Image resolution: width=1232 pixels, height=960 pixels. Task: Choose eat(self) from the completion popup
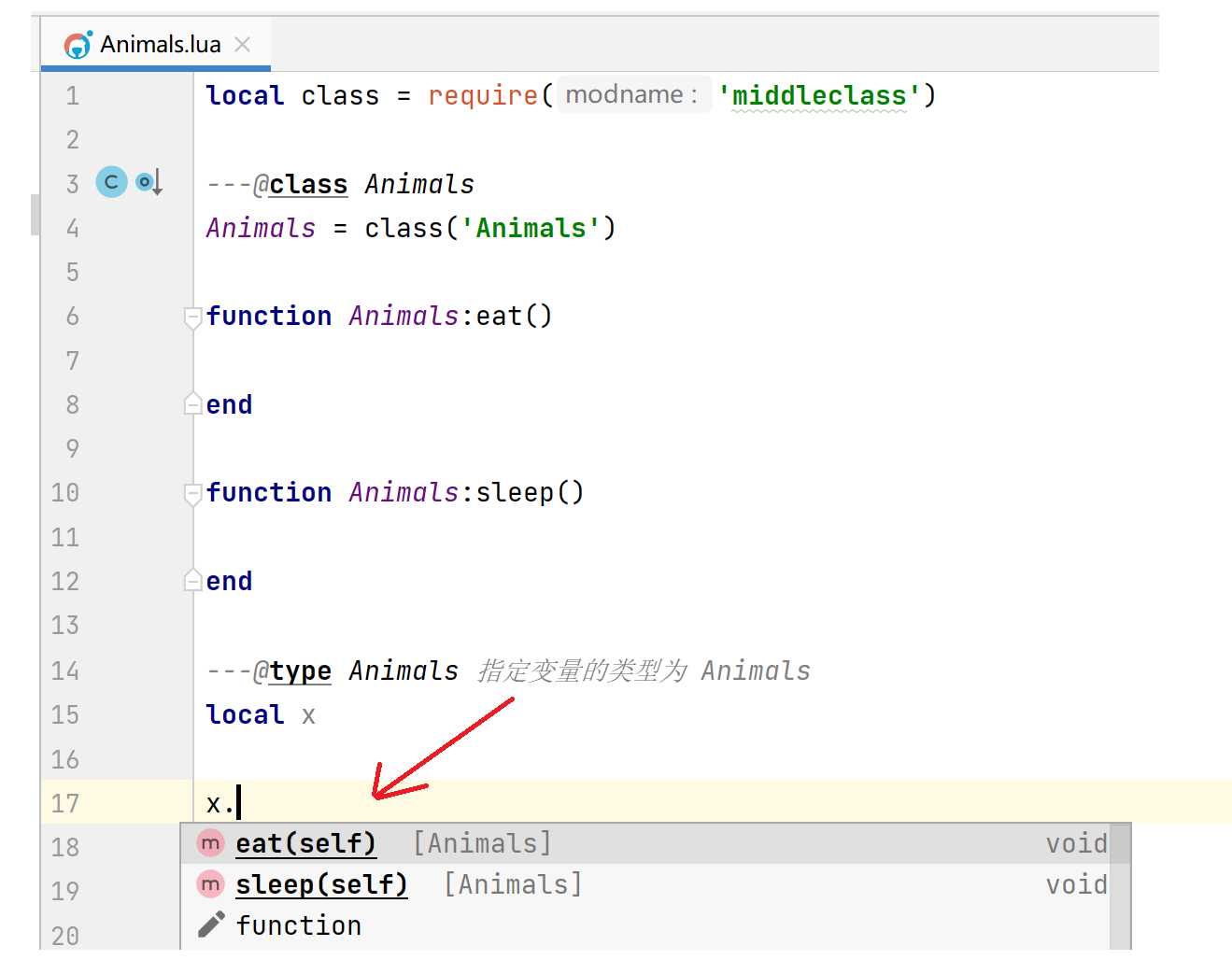(x=305, y=843)
